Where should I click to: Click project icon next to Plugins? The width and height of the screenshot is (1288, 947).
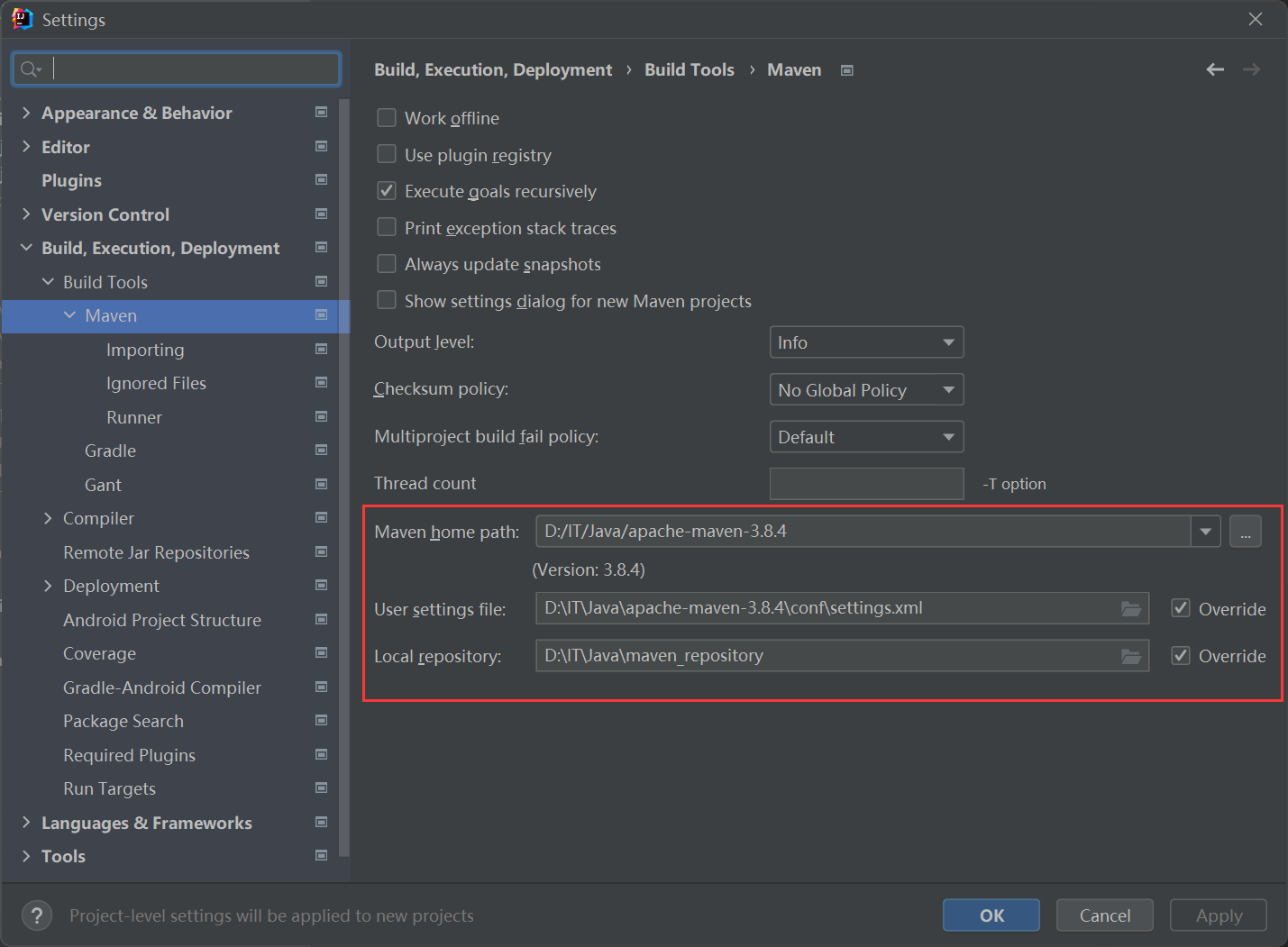pyautogui.click(x=321, y=179)
